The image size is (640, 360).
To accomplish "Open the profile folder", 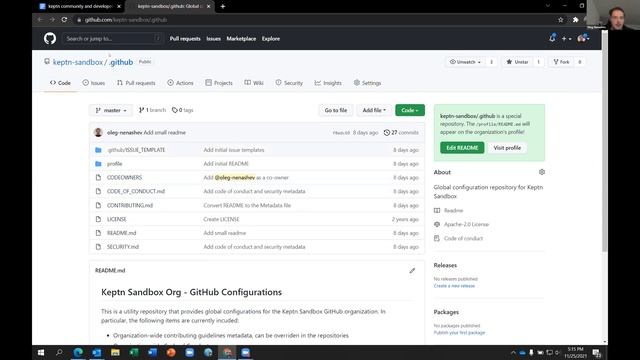I will 114,164.
